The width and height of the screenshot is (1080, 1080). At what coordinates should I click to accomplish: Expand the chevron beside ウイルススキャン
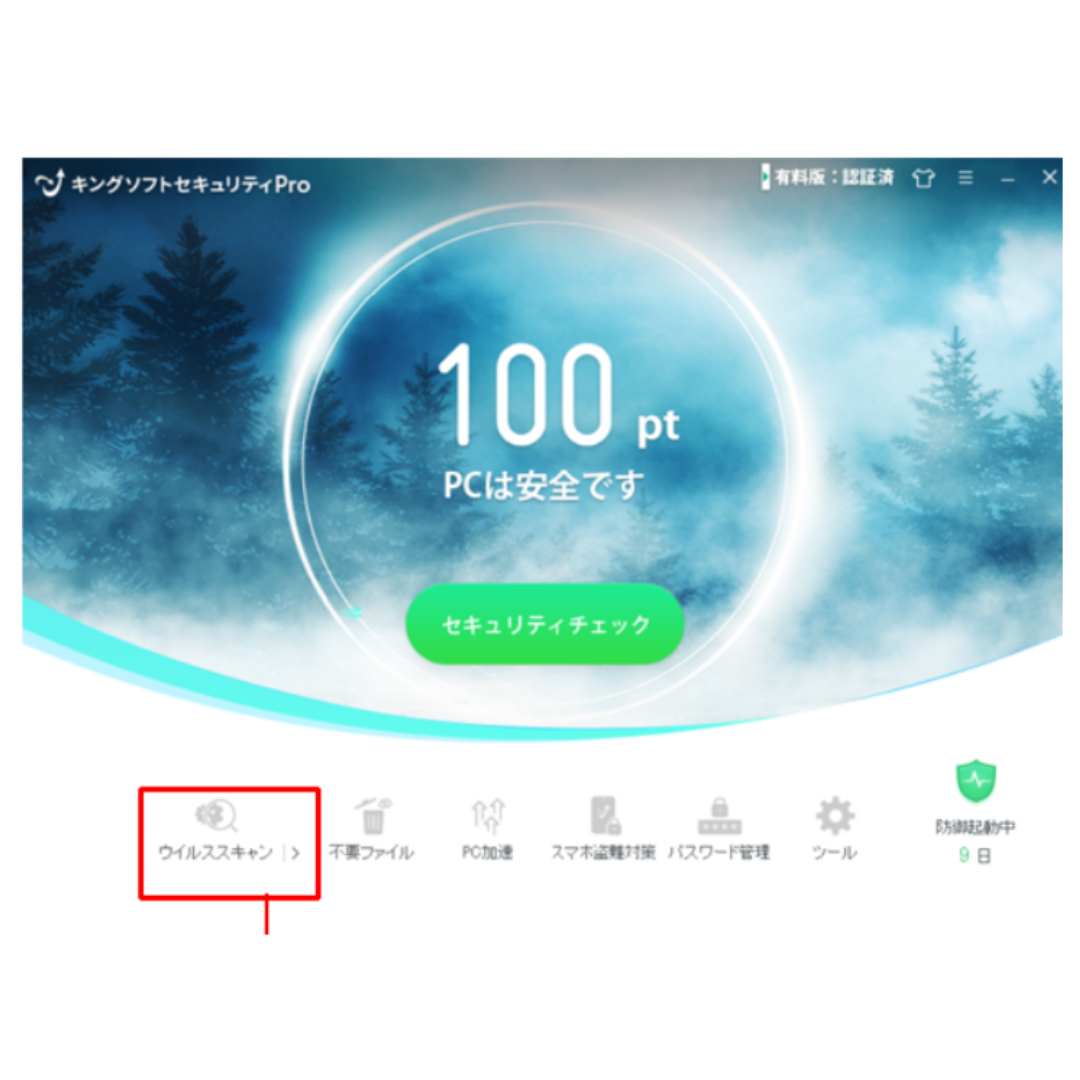coord(295,853)
